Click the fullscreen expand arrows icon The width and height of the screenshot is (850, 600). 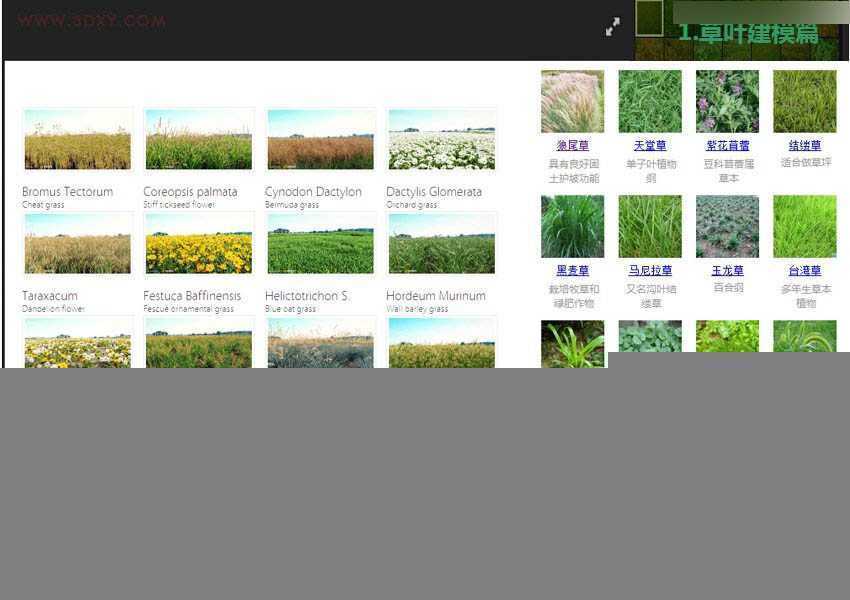(613, 27)
